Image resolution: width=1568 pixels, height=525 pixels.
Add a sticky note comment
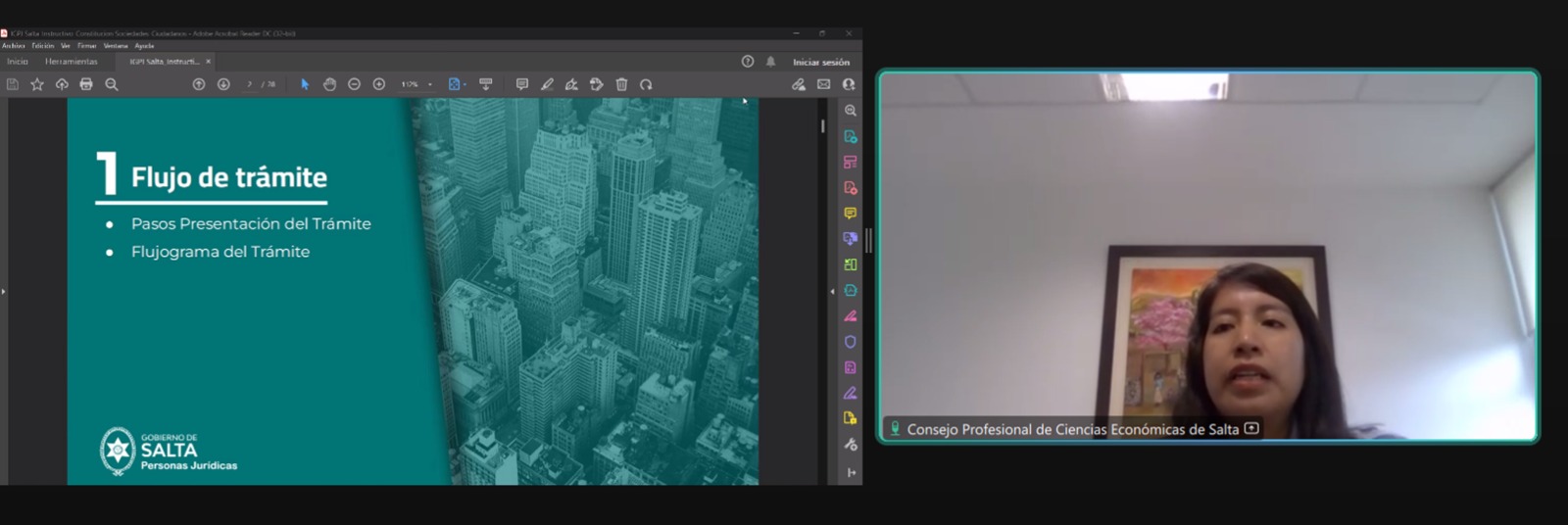pos(521,84)
